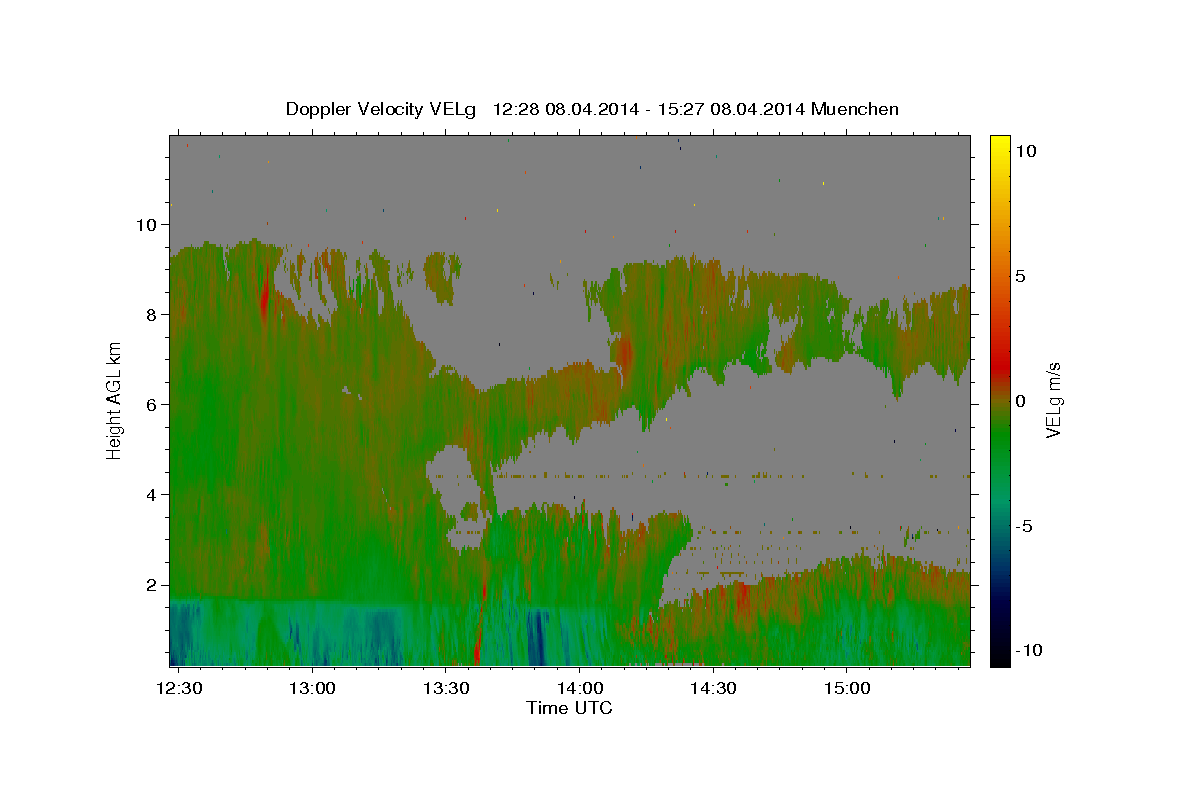Click the '13:30' time axis label
The height and width of the screenshot is (800, 1200).
pos(446,688)
